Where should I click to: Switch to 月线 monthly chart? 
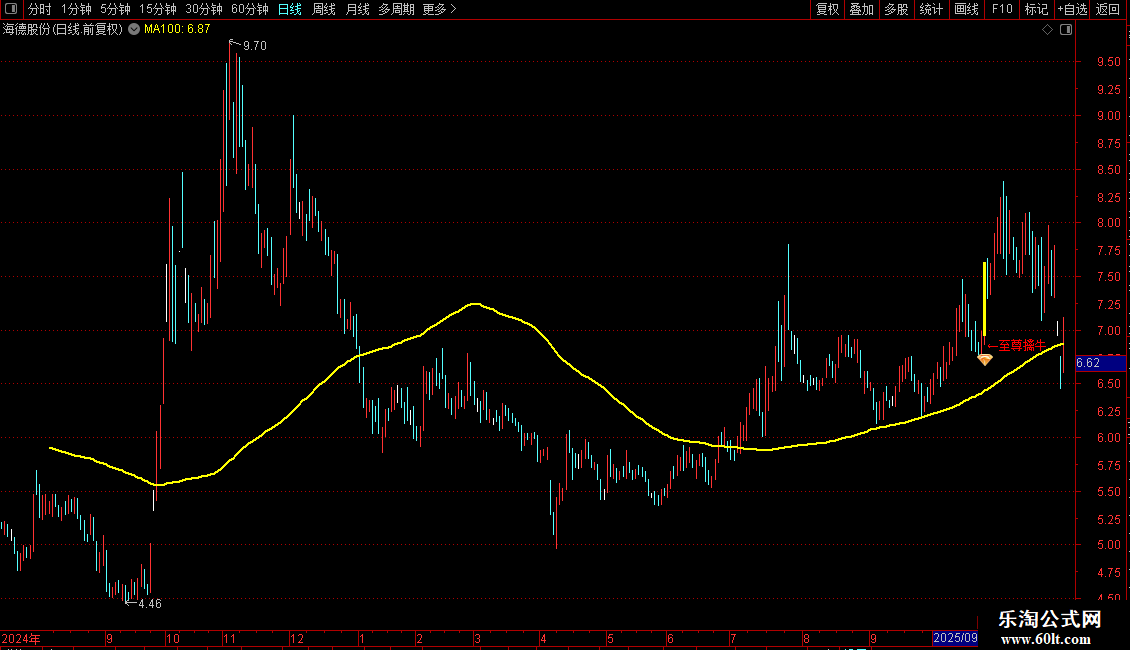click(357, 9)
